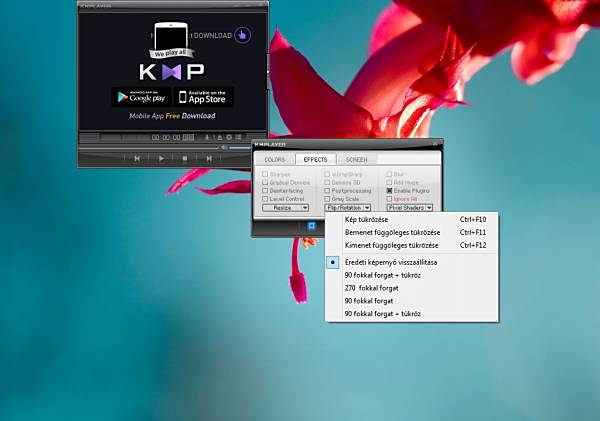
Task: Toggle the 3D boxes icon beside the time display
Action: tap(188, 137)
